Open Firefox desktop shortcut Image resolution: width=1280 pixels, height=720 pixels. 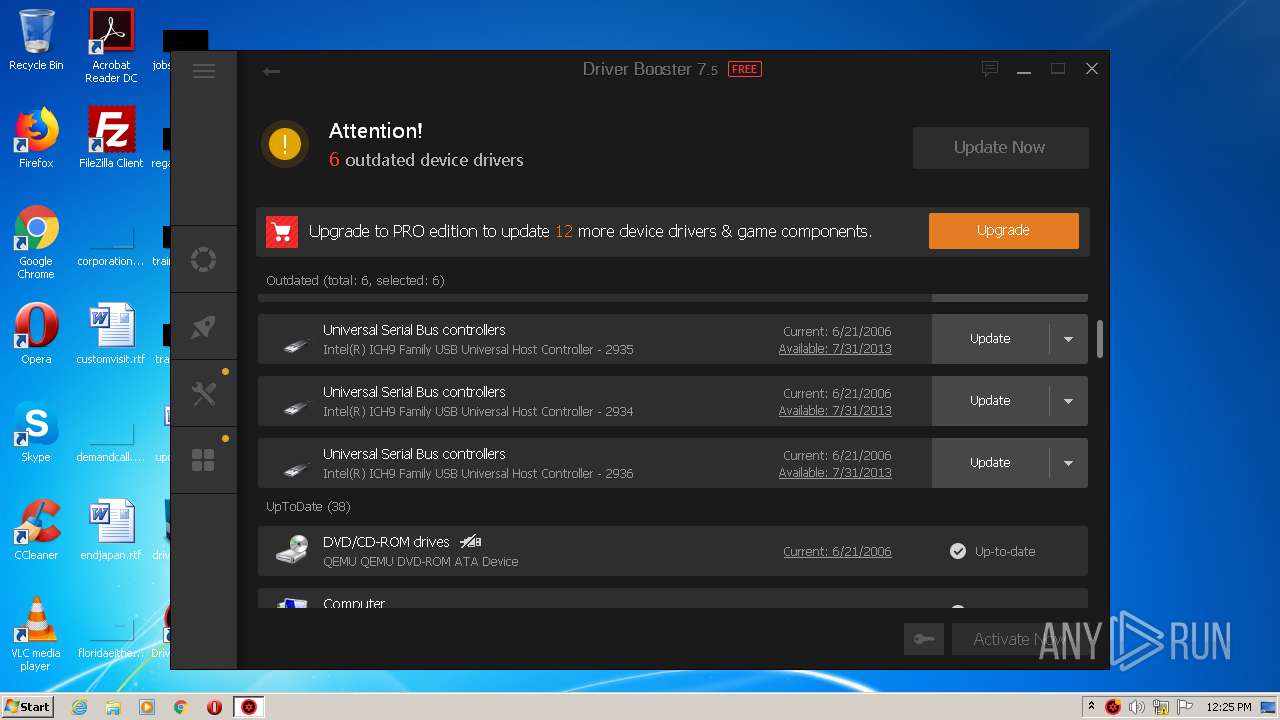click(x=36, y=138)
